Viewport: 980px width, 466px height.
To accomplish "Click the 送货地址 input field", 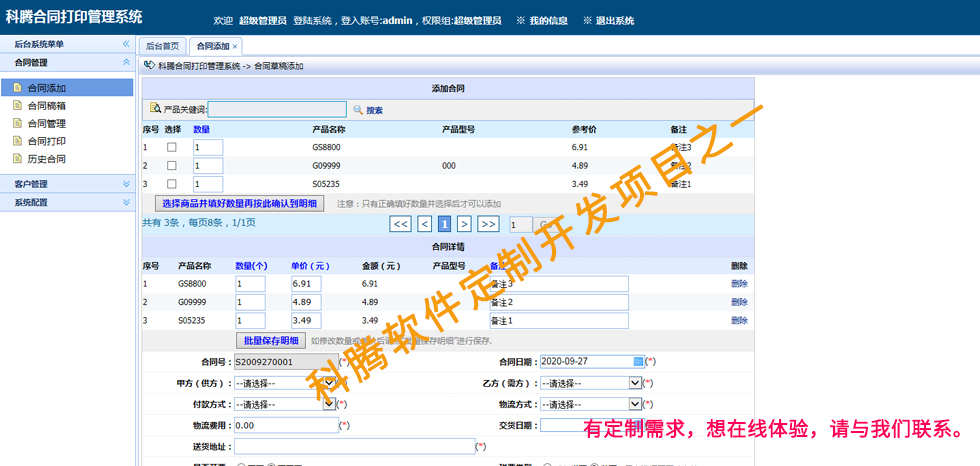I will [x=354, y=447].
